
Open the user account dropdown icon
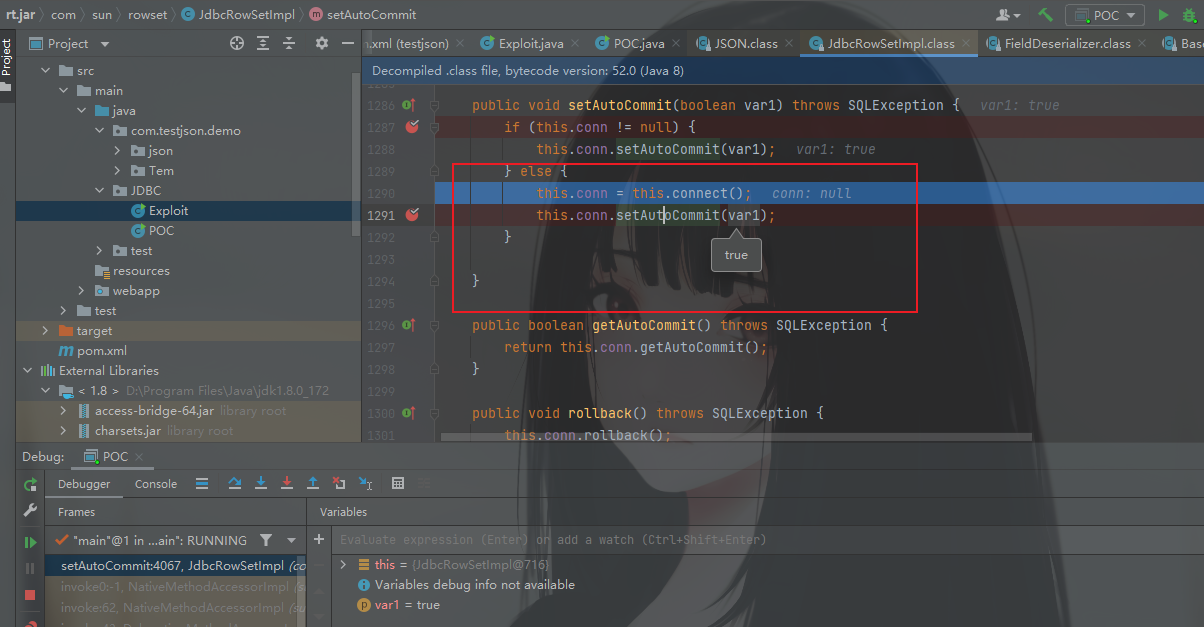point(1008,15)
